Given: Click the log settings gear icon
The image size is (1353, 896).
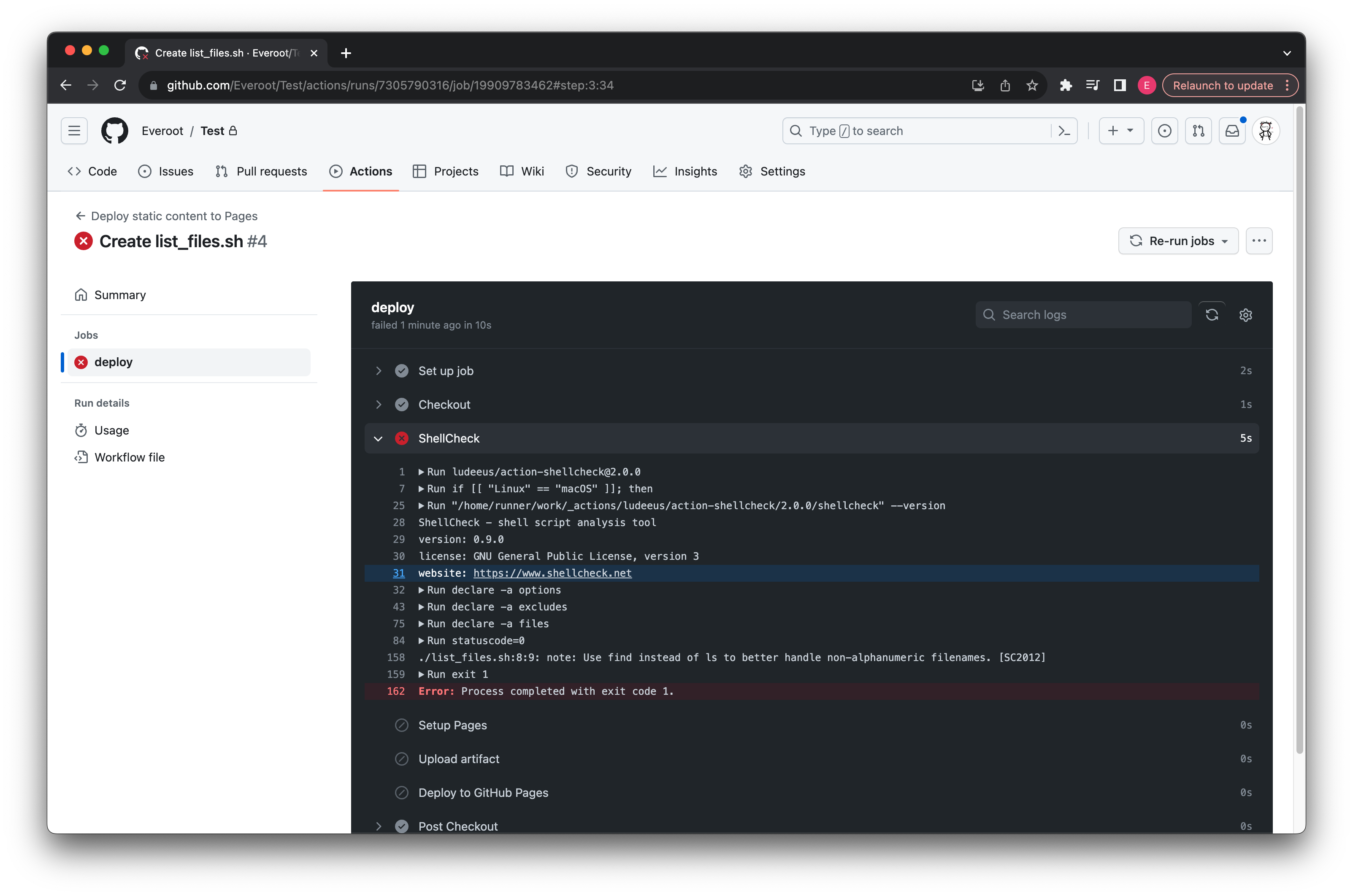Looking at the screenshot, I should (1245, 315).
